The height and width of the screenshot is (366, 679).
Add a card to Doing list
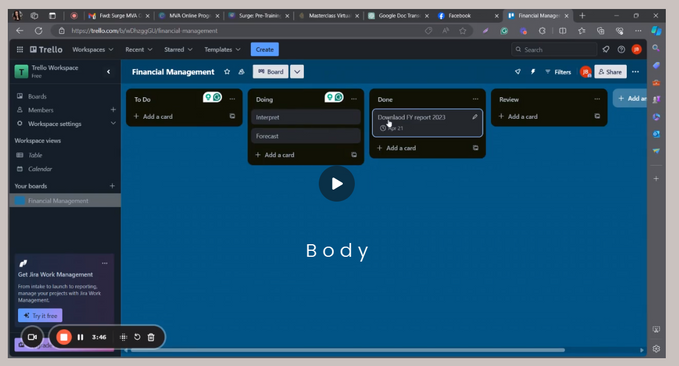[x=275, y=155]
